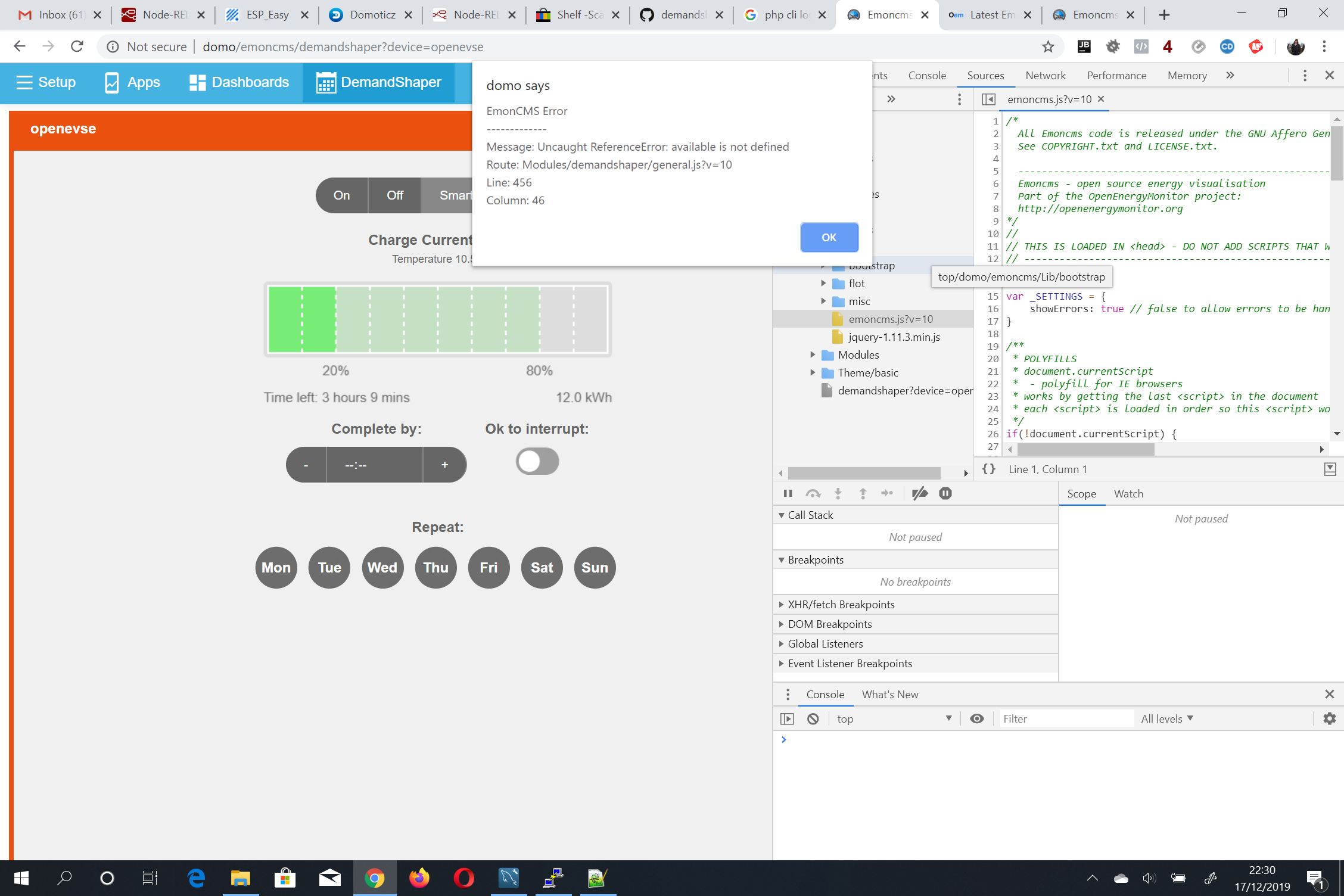This screenshot has width=1344, height=896.
Task: Increase Complete by time with plus button
Action: [x=444, y=465]
